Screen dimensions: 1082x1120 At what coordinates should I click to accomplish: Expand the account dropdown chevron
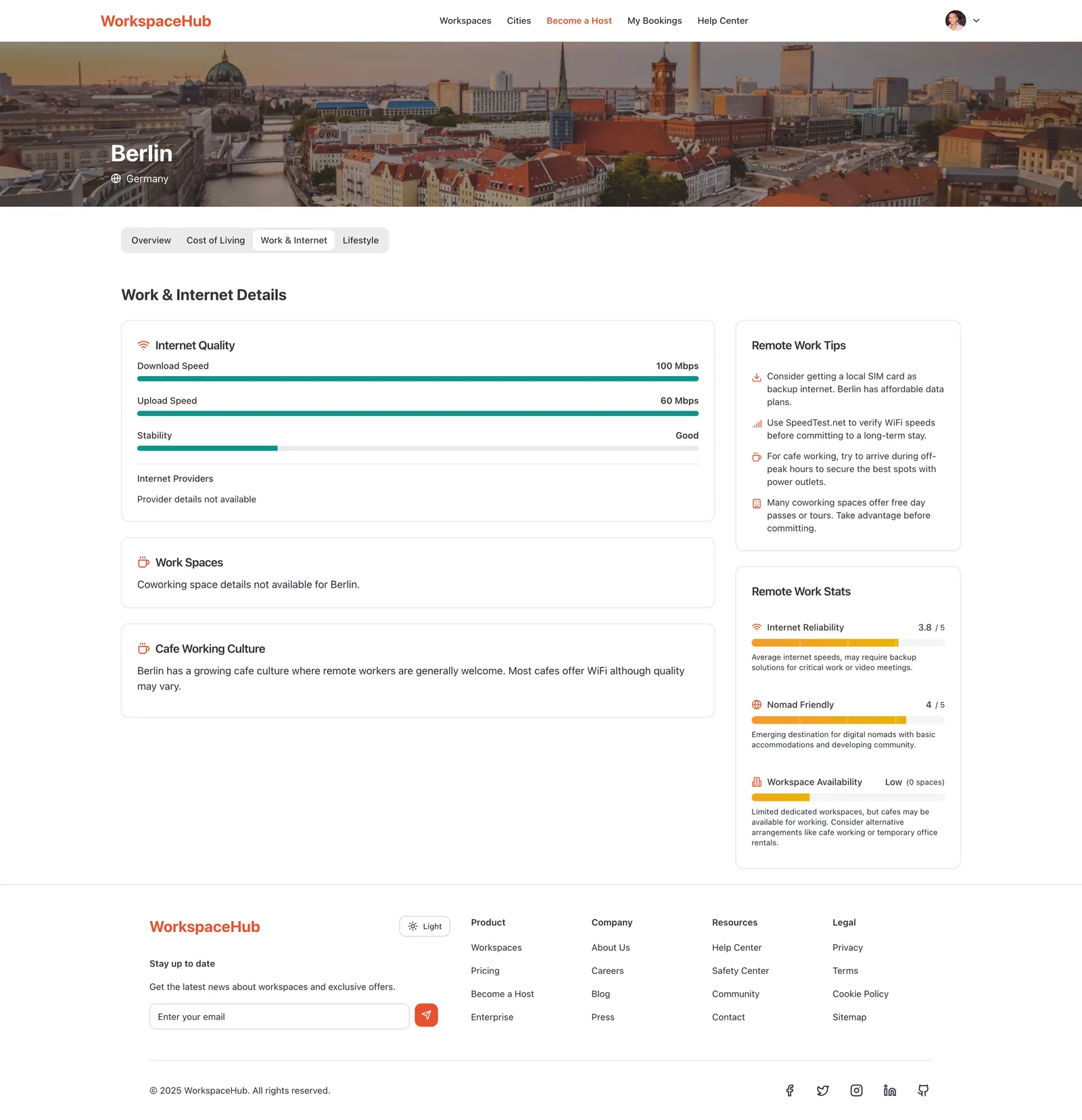[x=976, y=21]
